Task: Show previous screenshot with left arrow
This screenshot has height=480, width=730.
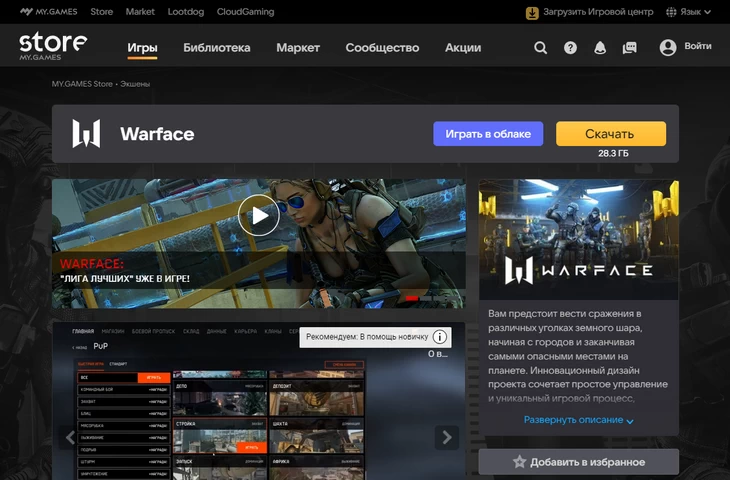Action: 70,437
